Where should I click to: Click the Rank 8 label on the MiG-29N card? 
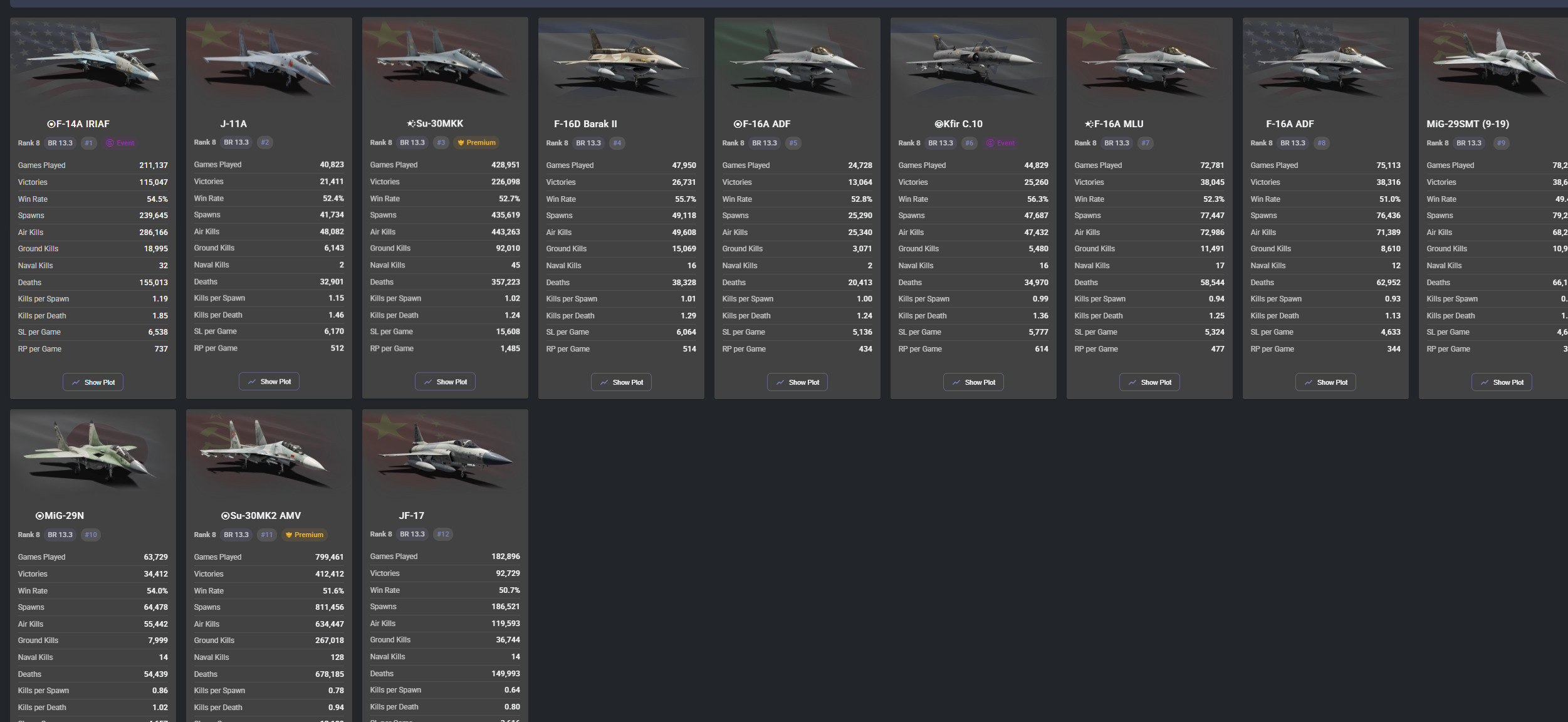click(x=29, y=535)
